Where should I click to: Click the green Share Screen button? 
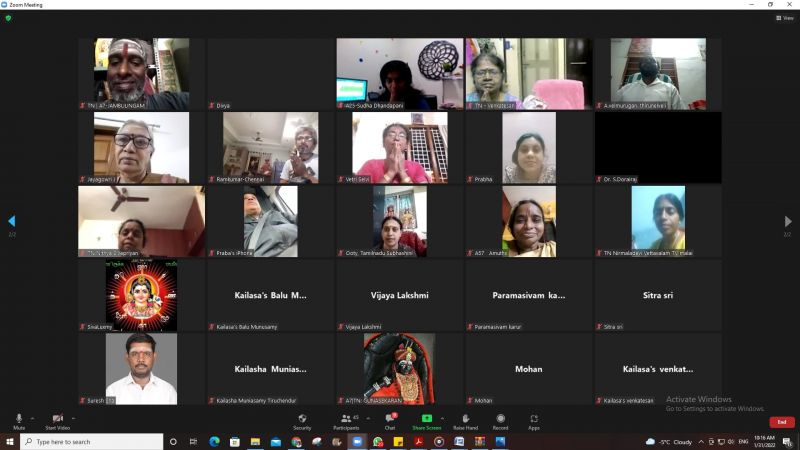(427, 420)
